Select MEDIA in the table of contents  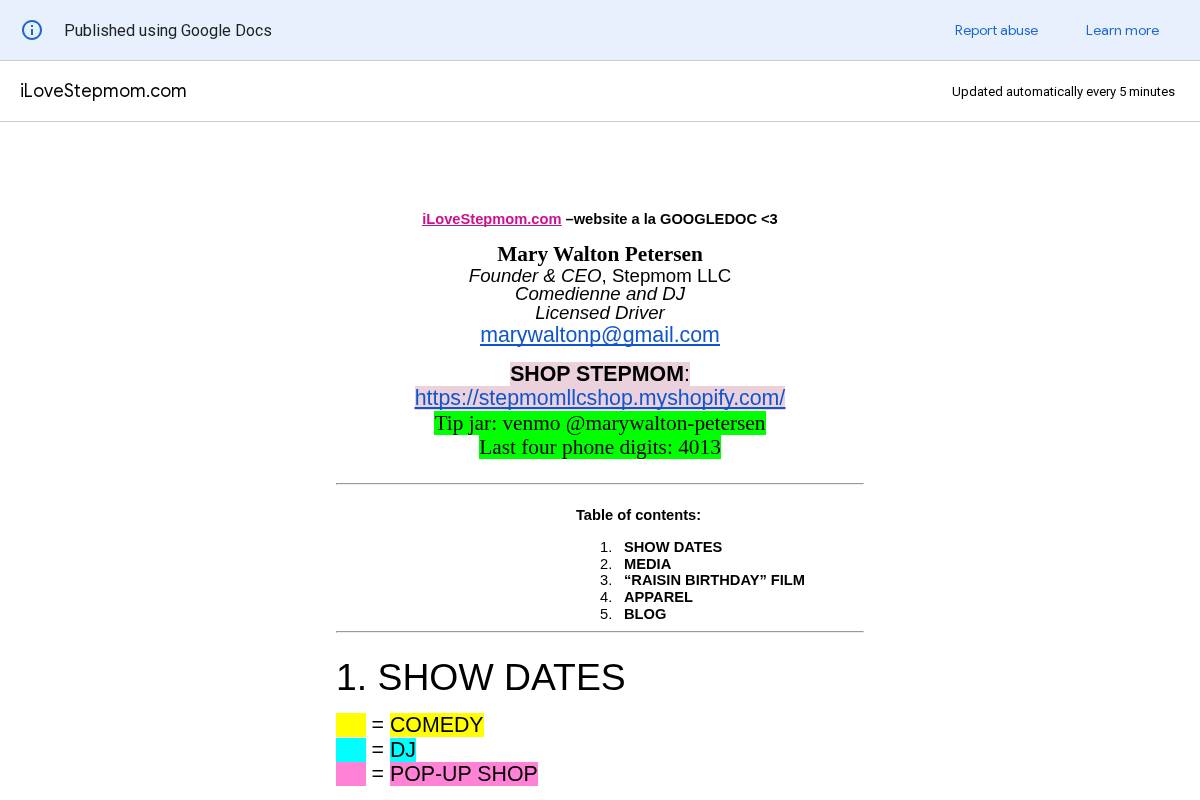[647, 564]
